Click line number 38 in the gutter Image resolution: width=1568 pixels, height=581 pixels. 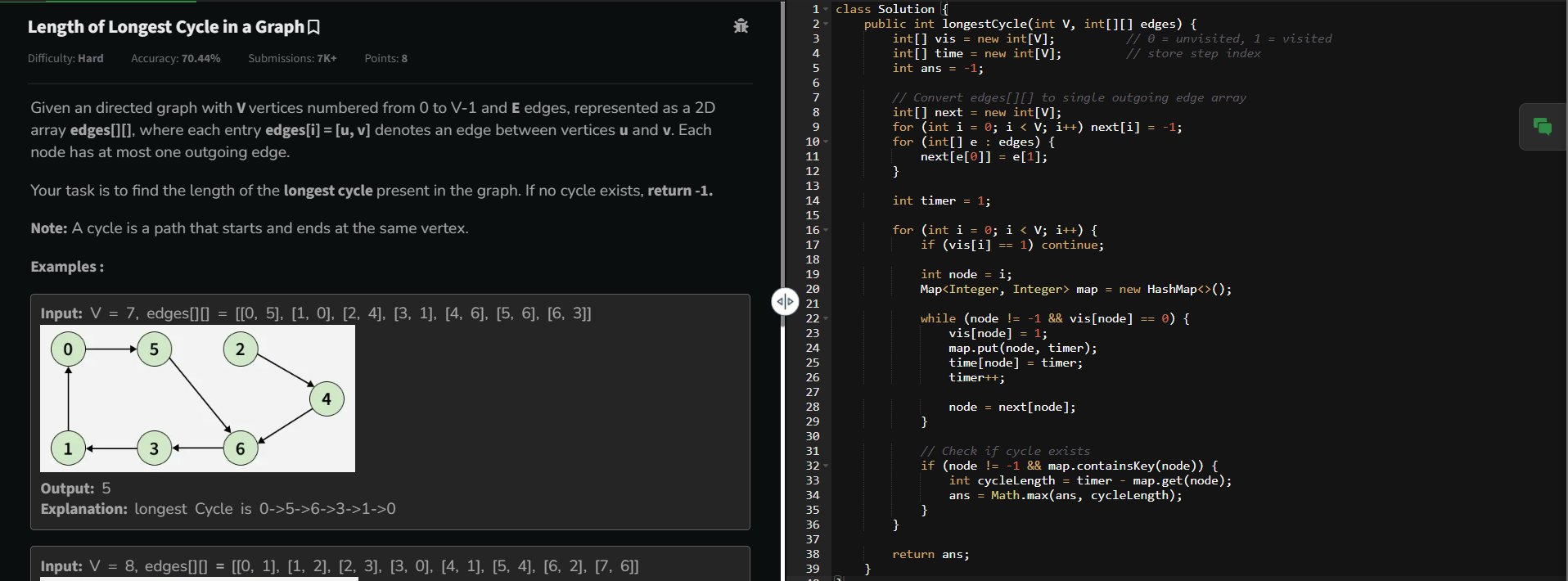click(x=812, y=554)
